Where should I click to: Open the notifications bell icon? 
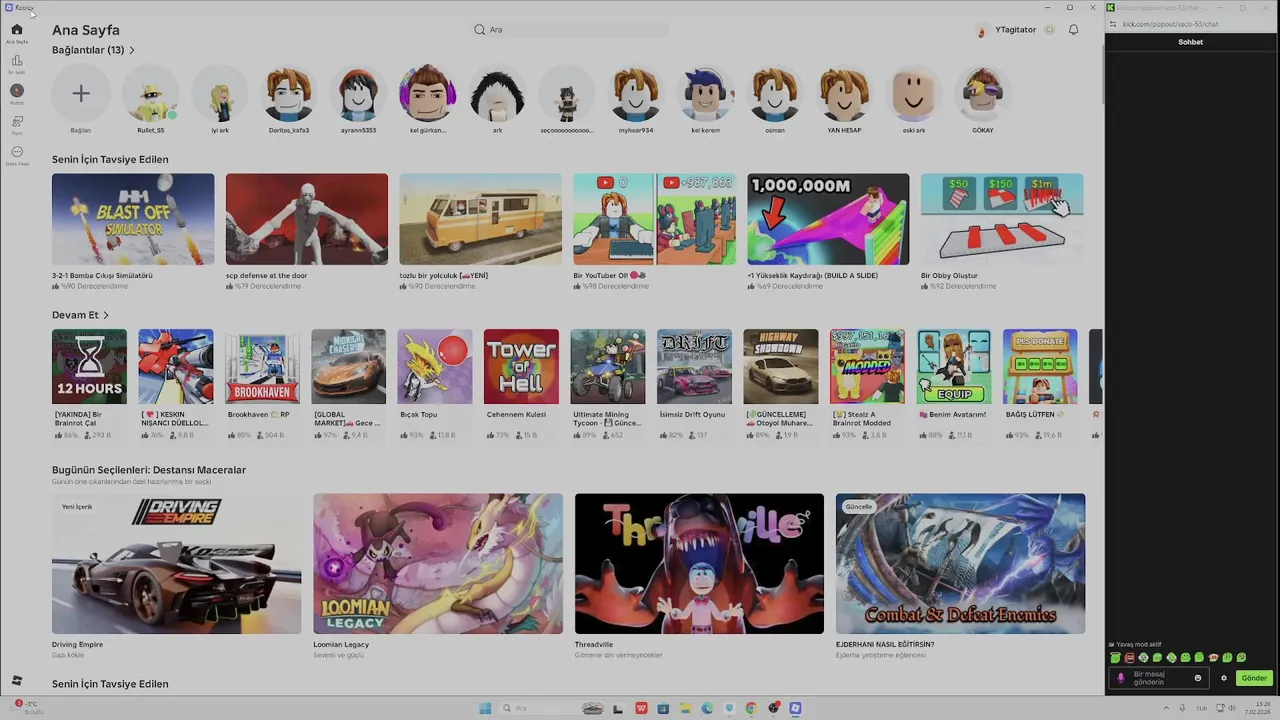[x=1073, y=30]
